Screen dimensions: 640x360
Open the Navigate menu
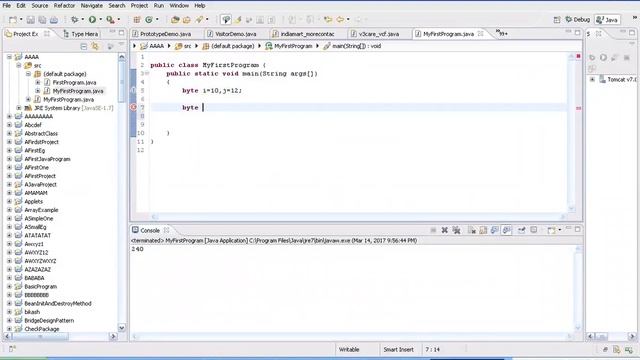click(x=91, y=6)
